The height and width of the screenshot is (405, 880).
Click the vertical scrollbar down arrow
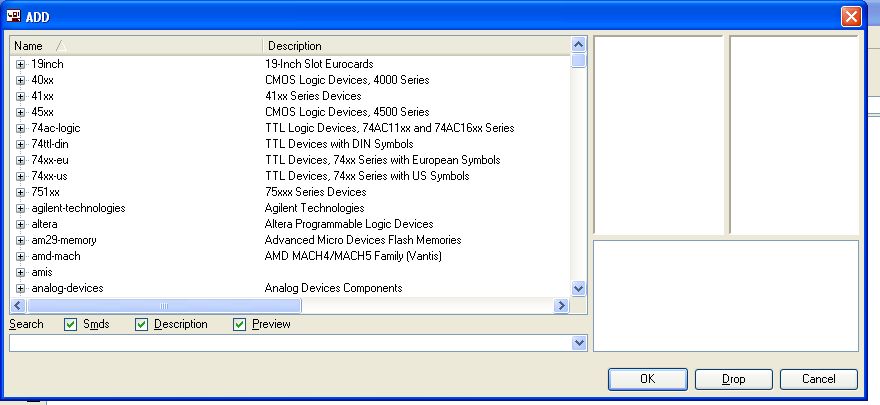tap(578, 288)
